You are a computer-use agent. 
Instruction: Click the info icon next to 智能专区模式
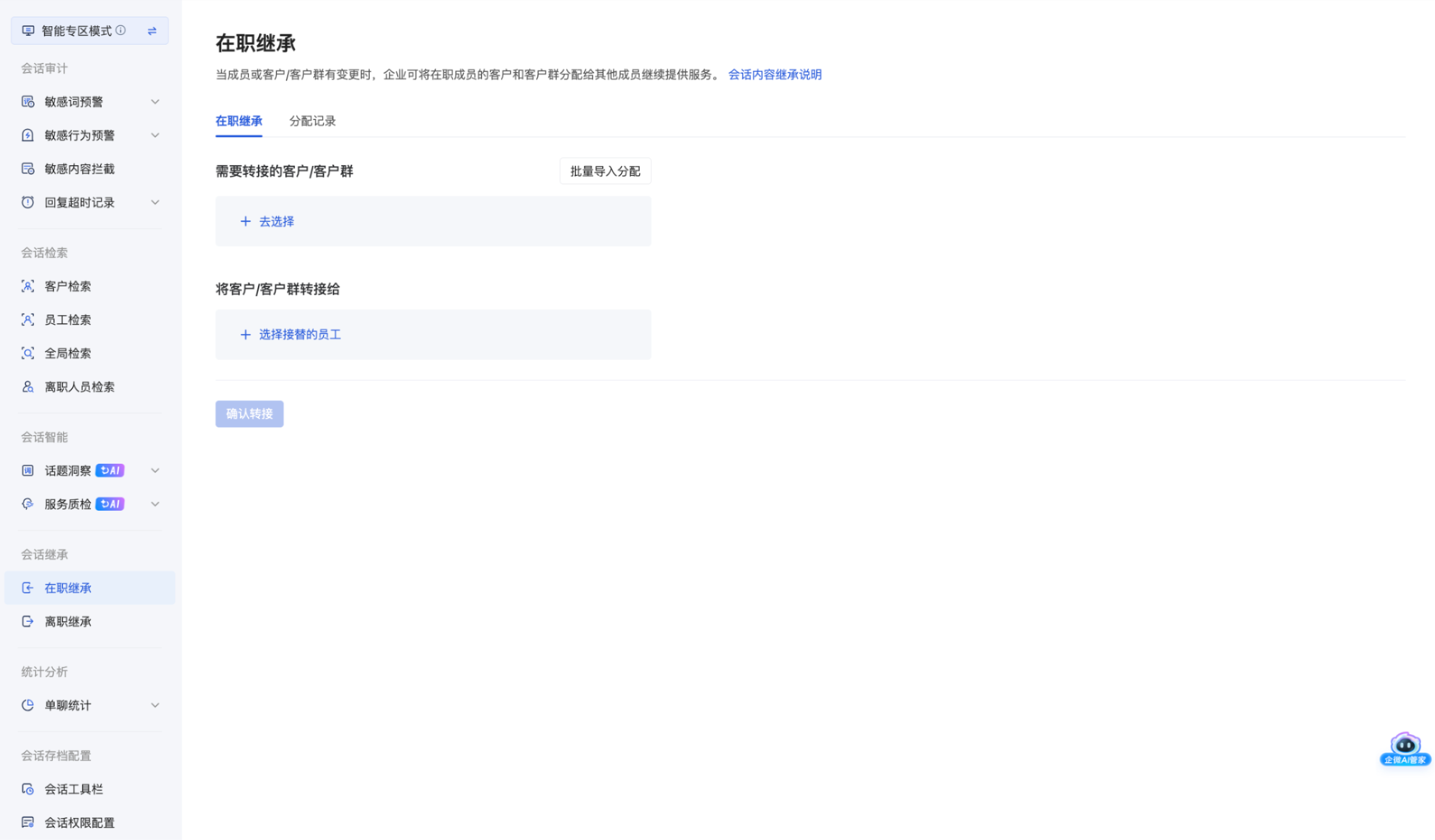[121, 30]
